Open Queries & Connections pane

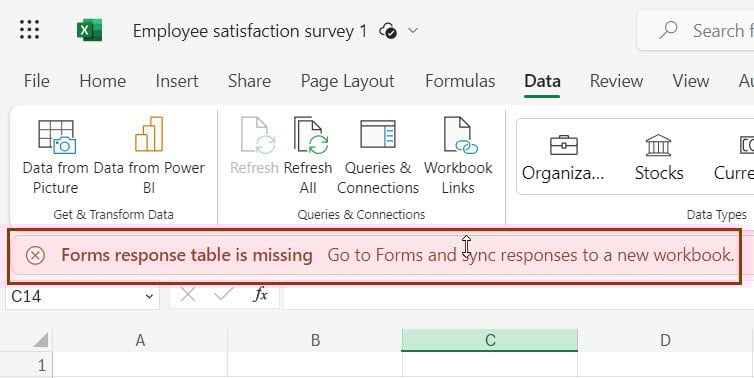tap(378, 156)
